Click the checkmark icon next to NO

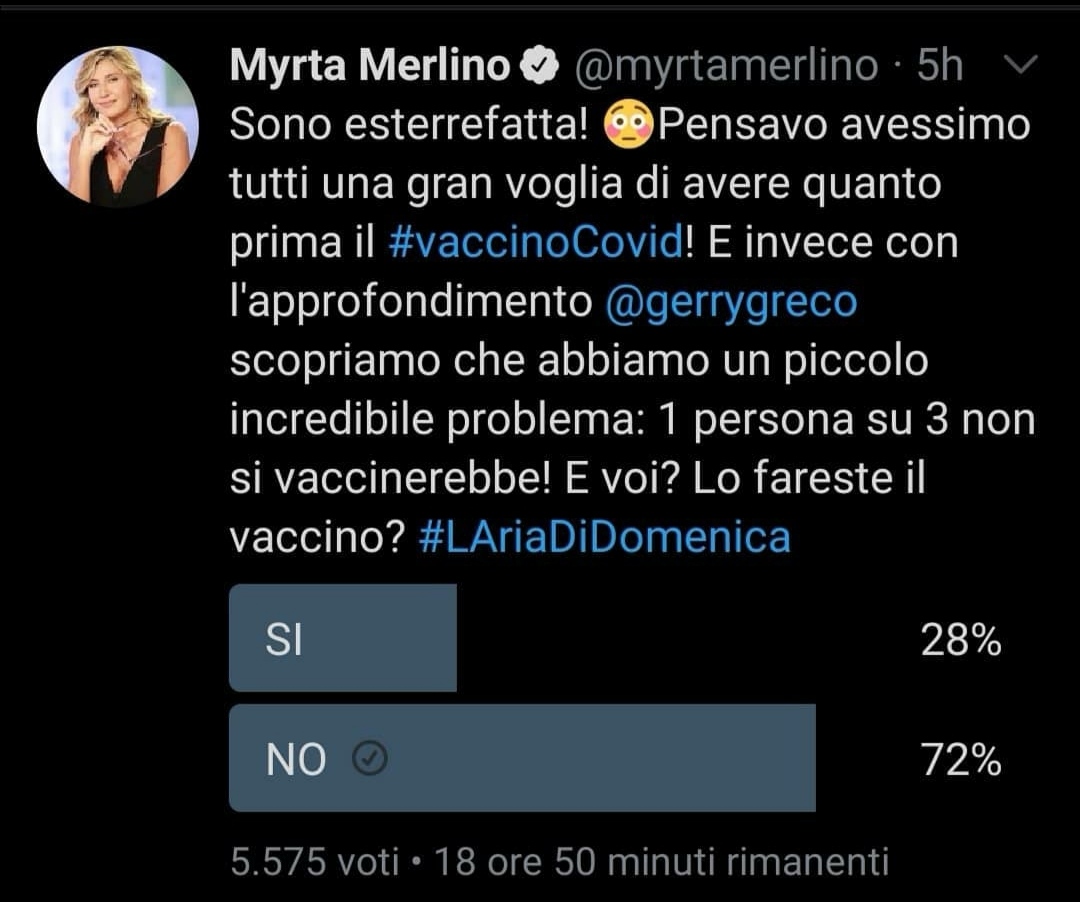click(370, 761)
